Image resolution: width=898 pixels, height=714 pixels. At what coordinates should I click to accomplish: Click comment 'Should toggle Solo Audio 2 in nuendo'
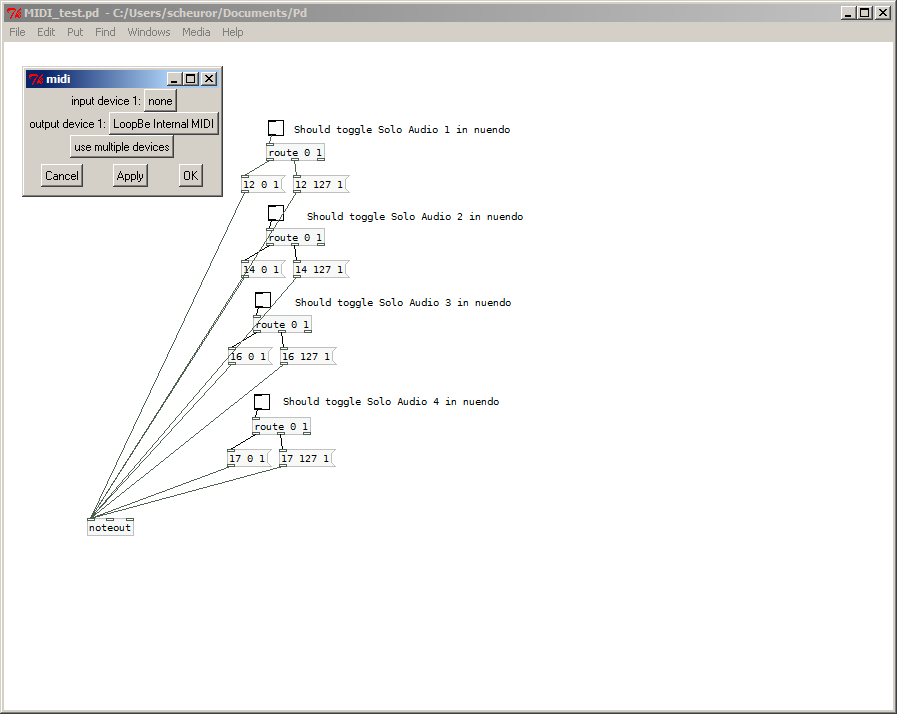coord(415,216)
